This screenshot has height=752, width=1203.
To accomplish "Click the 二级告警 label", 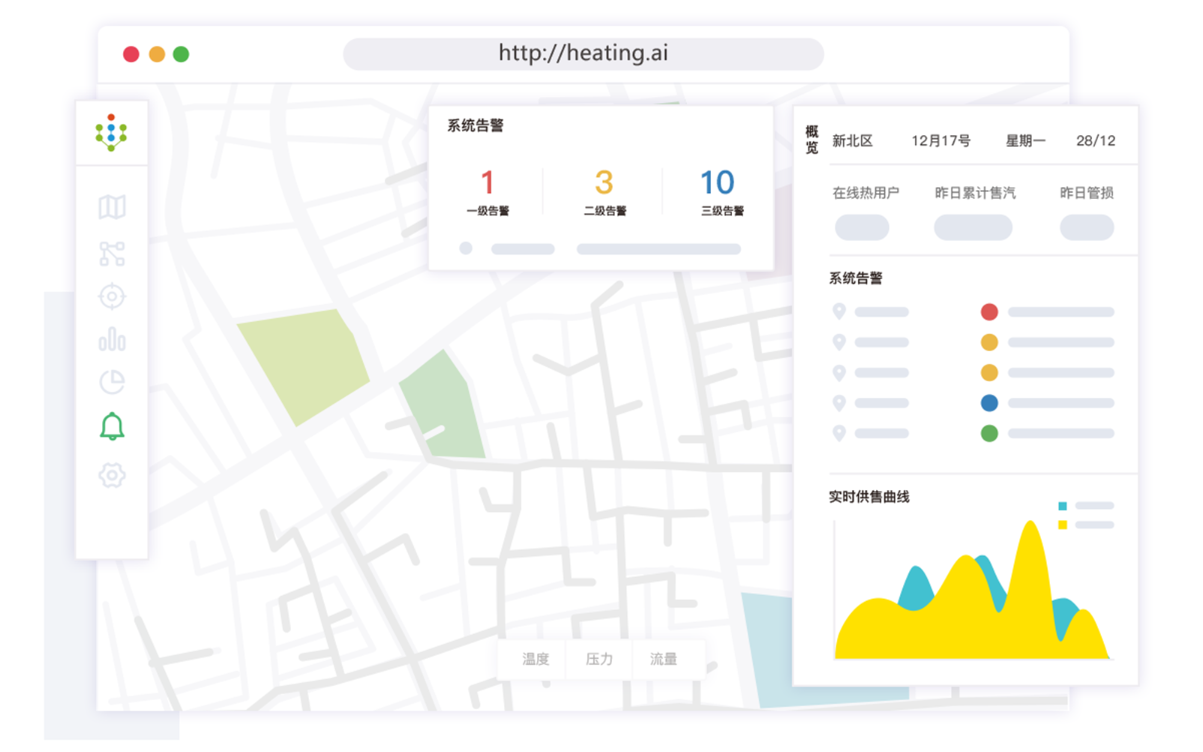I will point(605,211).
